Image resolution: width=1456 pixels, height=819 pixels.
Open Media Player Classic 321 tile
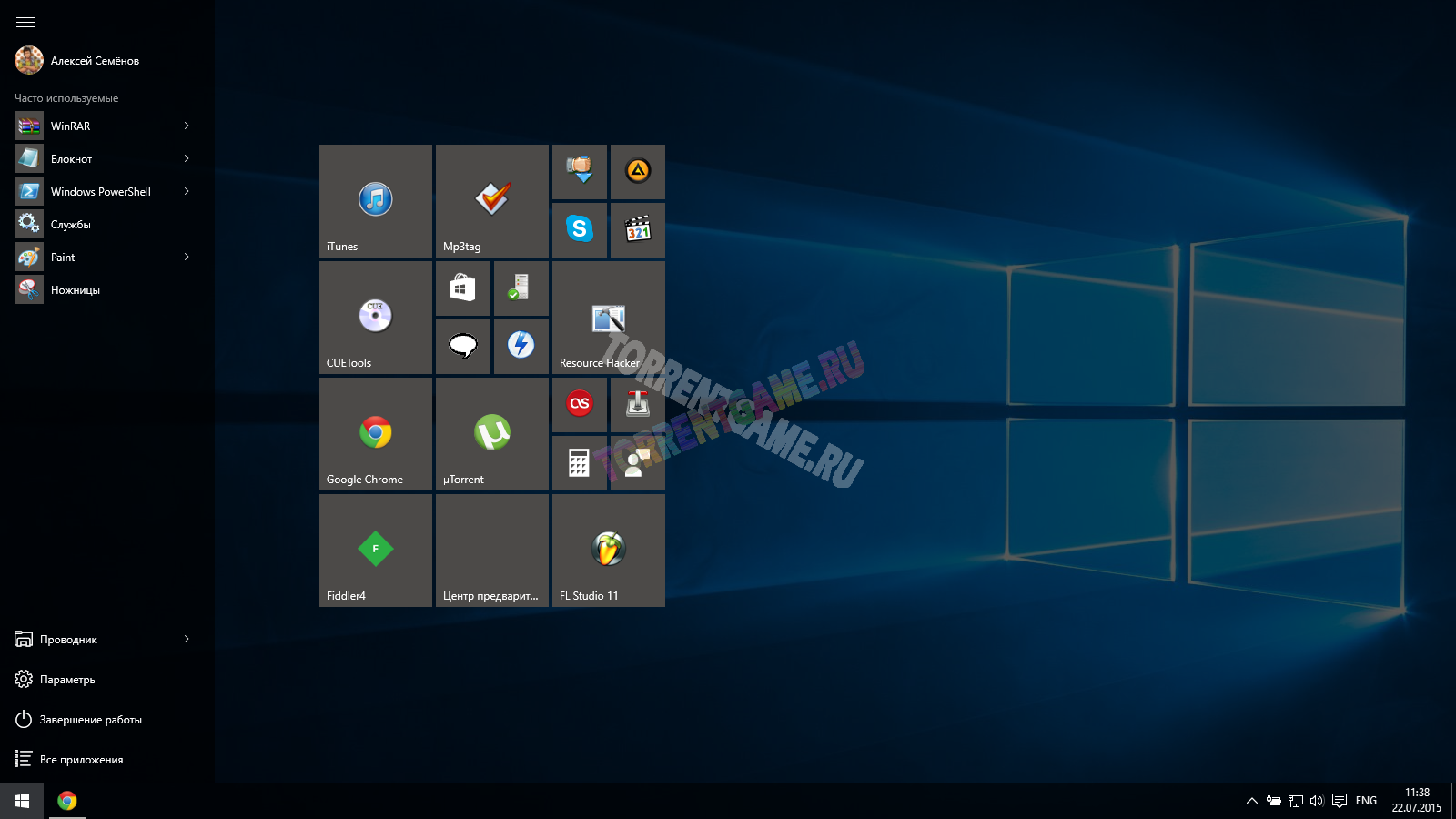(x=637, y=229)
